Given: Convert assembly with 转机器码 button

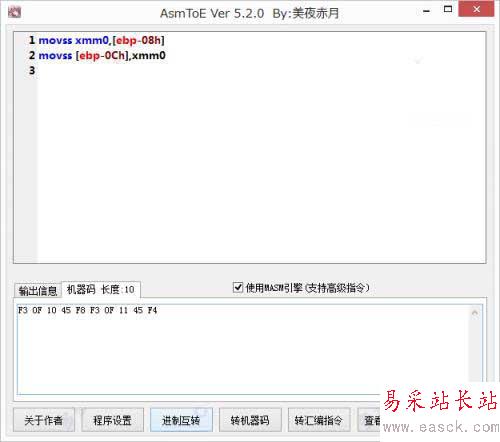Looking at the screenshot, I should [x=250, y=420].
